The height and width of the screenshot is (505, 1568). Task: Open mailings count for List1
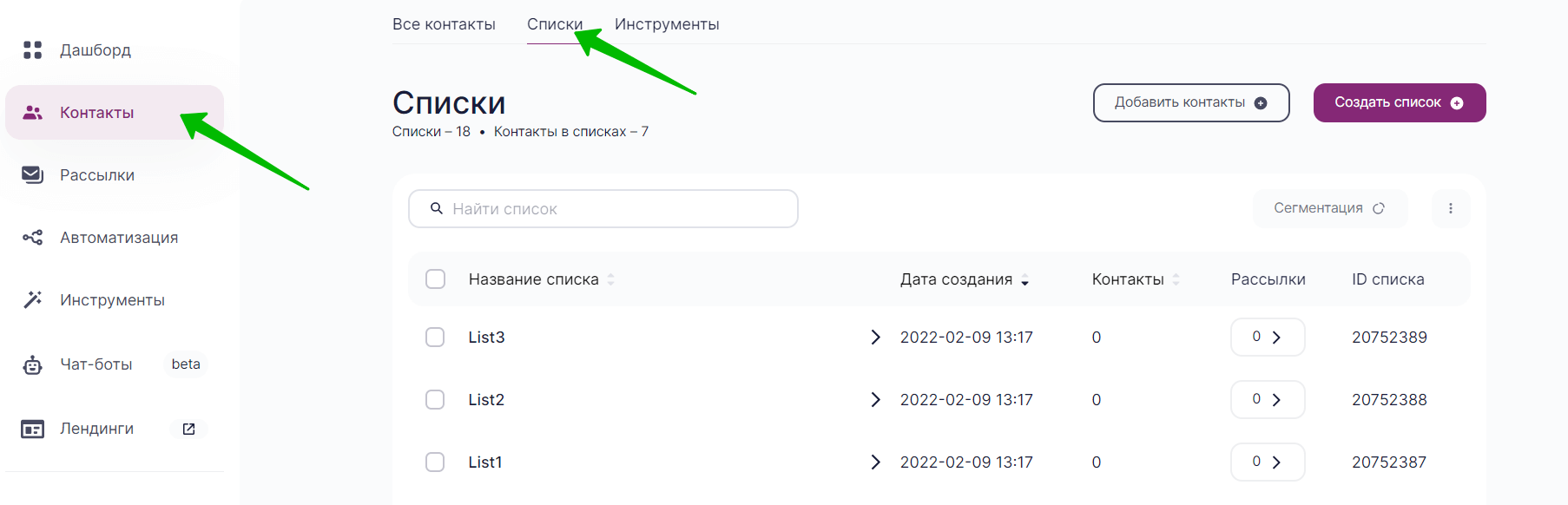click(x=1268, y=462)
